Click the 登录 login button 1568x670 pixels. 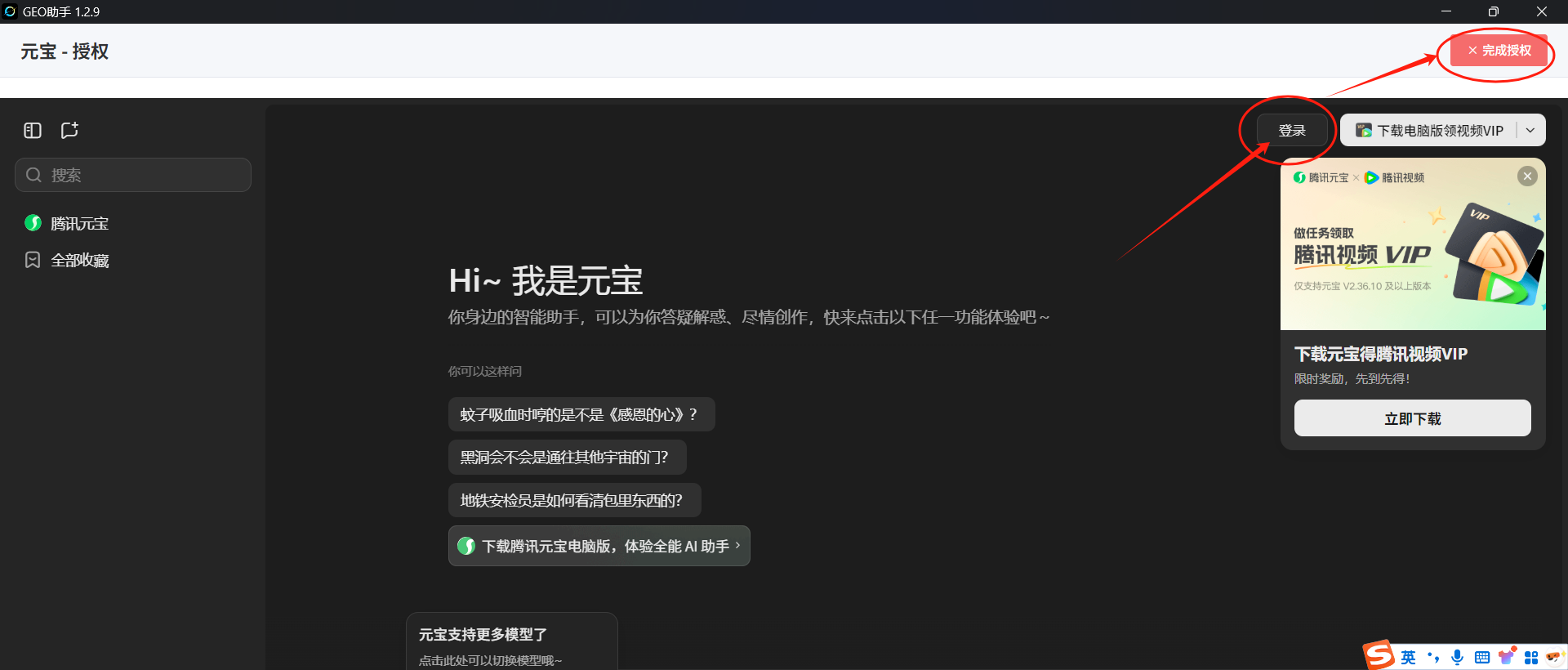[1291, 131]
